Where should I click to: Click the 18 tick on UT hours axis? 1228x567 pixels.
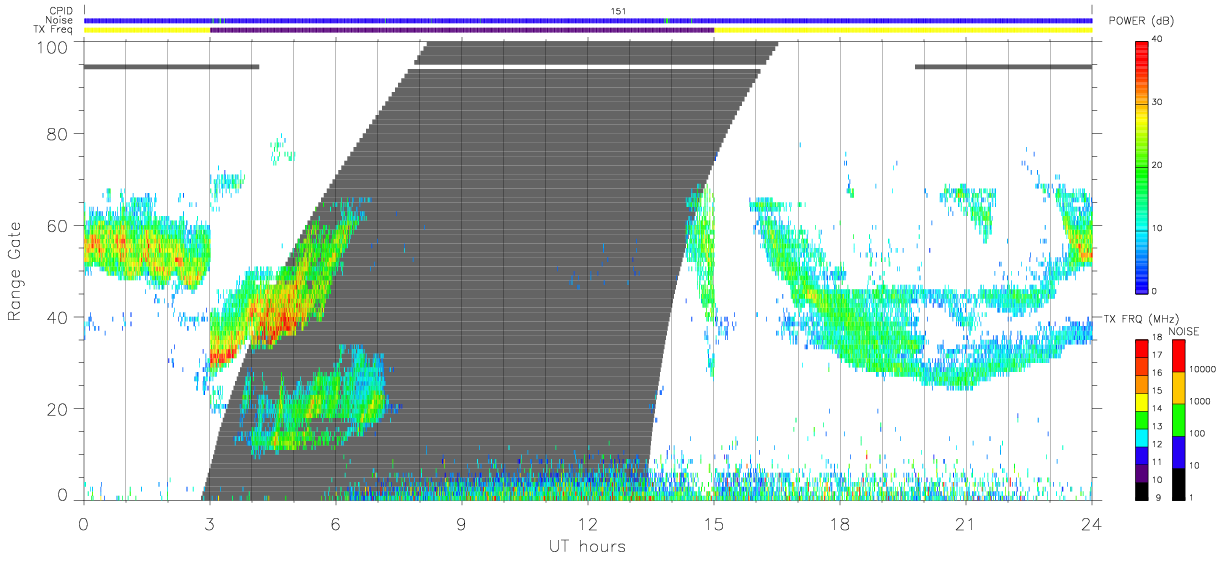tap(839, 523)
